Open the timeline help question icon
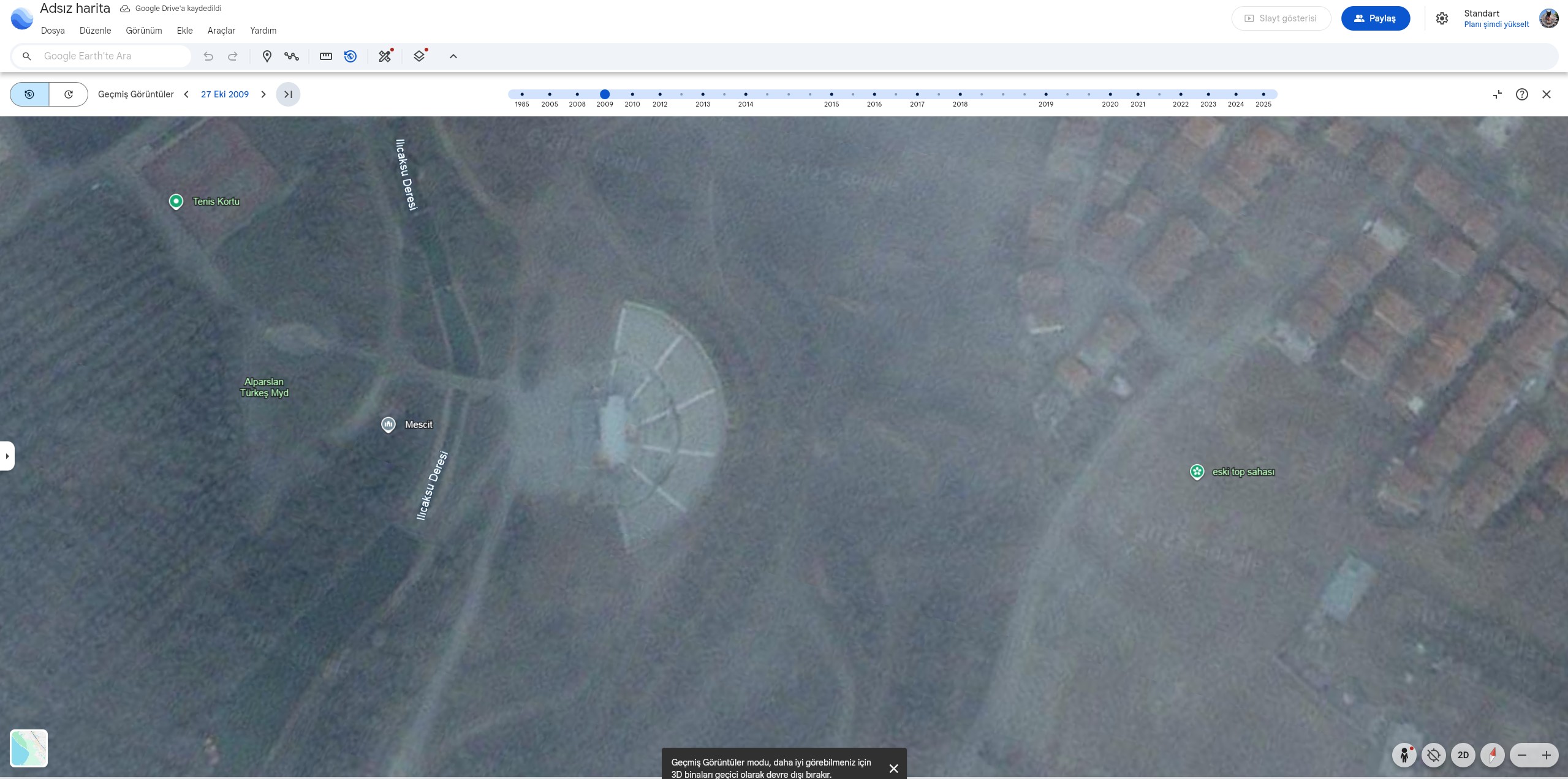The height and width of the screenshot is (779, 1568). coord(1522,94)
